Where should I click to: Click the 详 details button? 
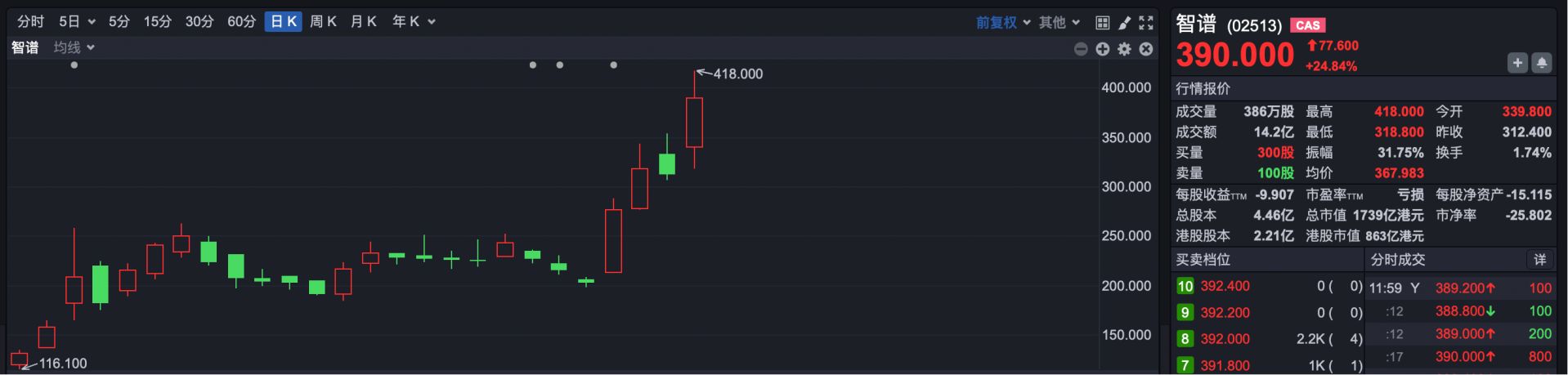pyautogui.click(x=1540, y=260)
